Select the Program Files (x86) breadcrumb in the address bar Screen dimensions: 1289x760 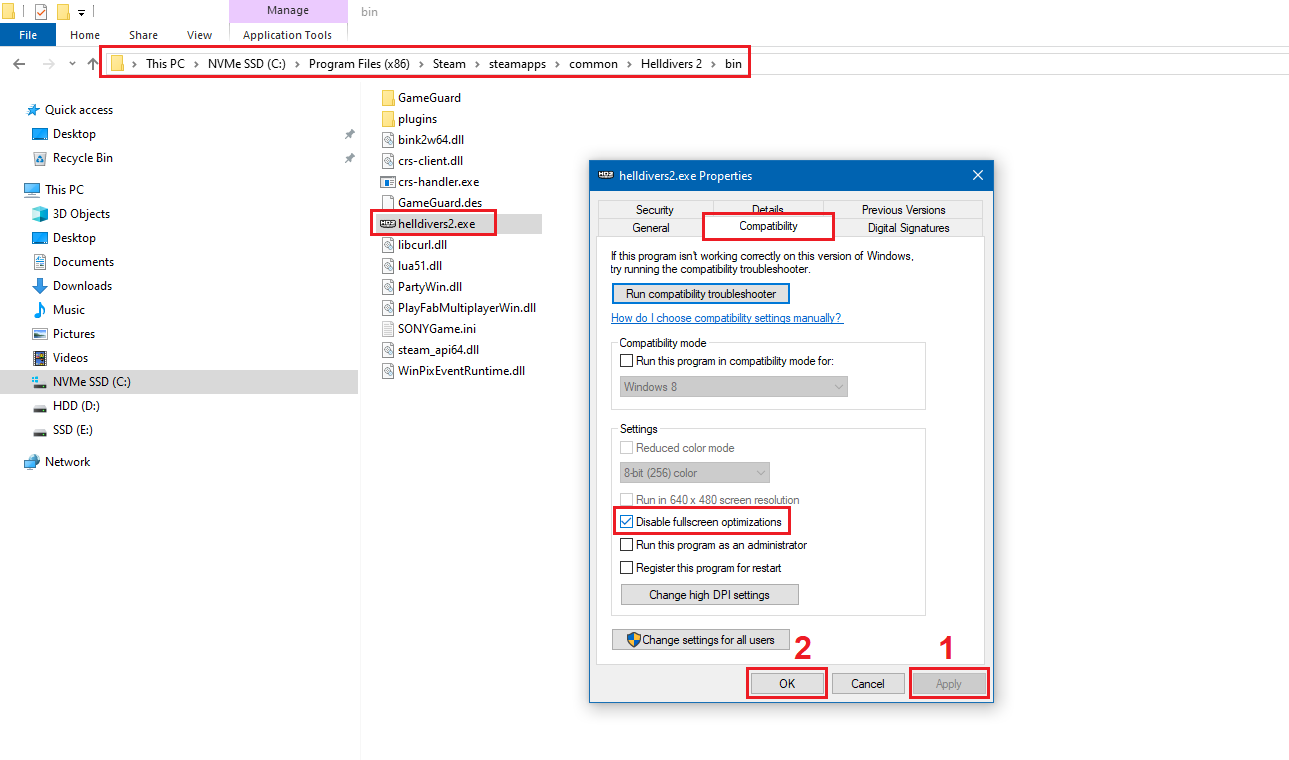coord(357,64)
